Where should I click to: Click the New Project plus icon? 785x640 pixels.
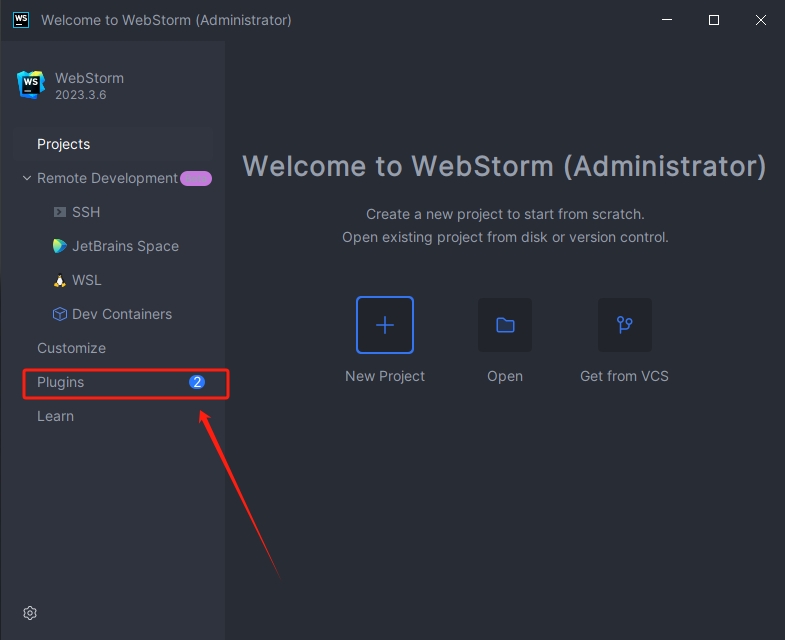click(x=385, y=325)
